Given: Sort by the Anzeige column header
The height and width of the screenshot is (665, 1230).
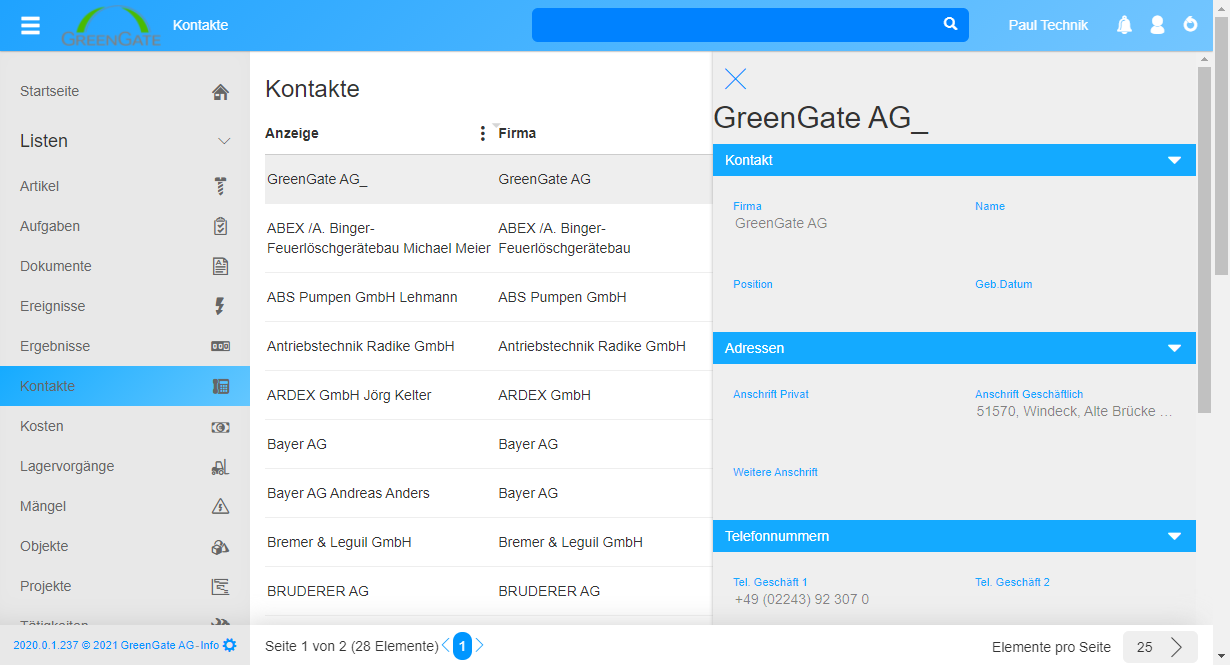Looking at the screenshot, I should [x=292, y=133].
